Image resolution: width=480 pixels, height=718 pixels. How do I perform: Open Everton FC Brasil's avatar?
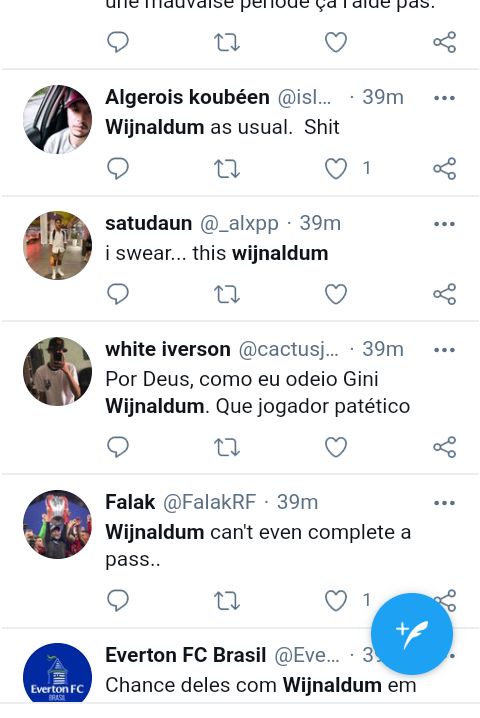tap(57, 673)
